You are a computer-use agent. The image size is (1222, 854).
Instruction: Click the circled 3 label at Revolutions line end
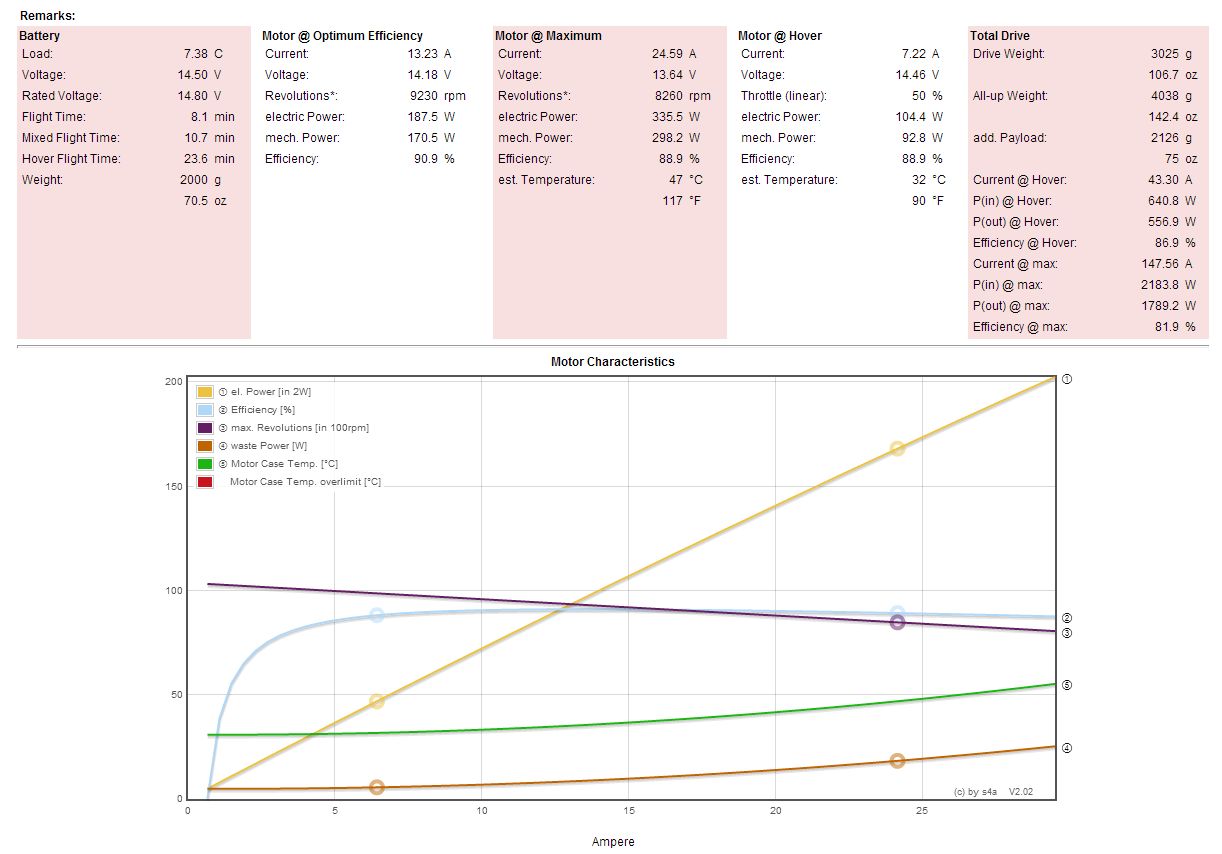1067,633
